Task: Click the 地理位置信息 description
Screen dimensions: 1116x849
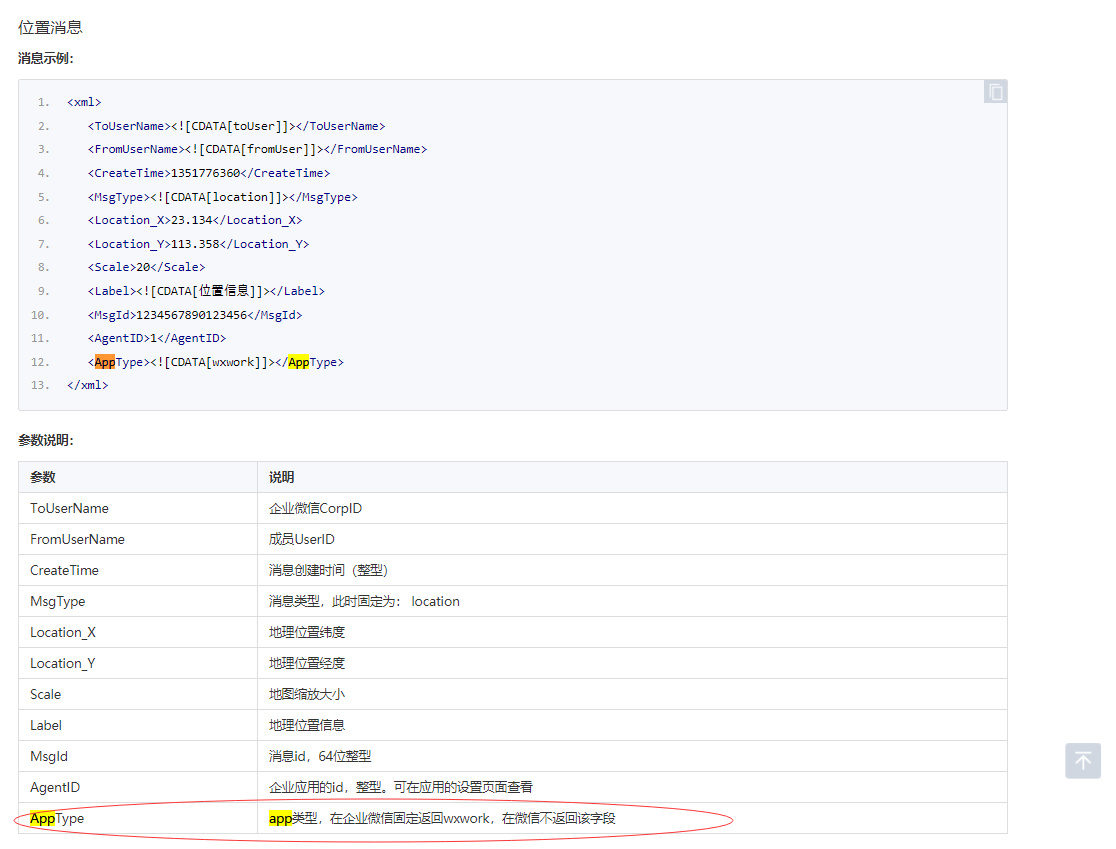Action: coord(307,725)
